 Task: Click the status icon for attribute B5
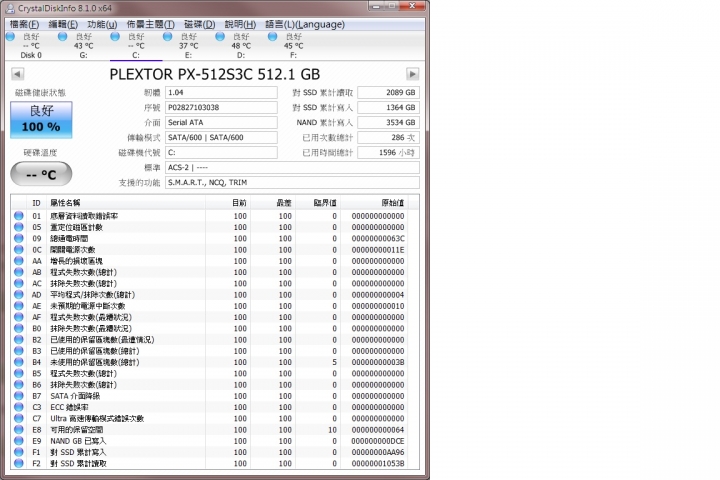(x=19, y=373)
